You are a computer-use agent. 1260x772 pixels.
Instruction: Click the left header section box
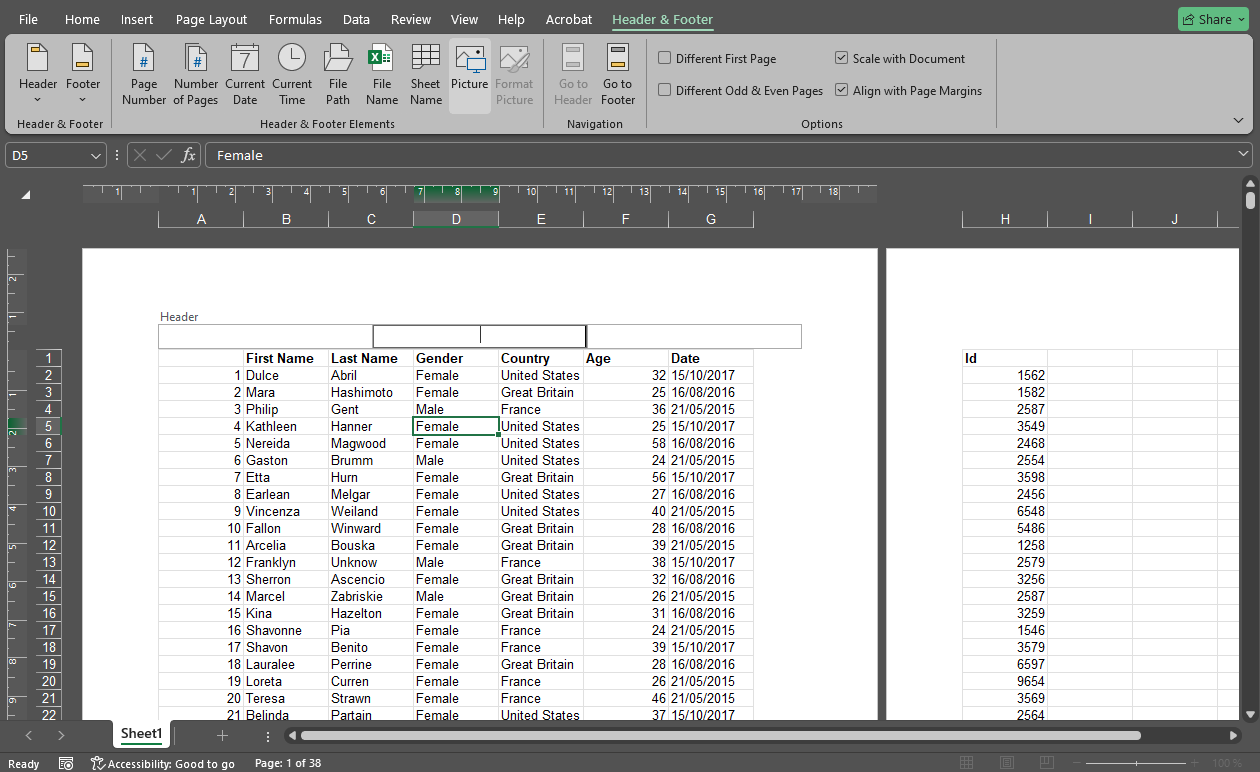point(265,336)
